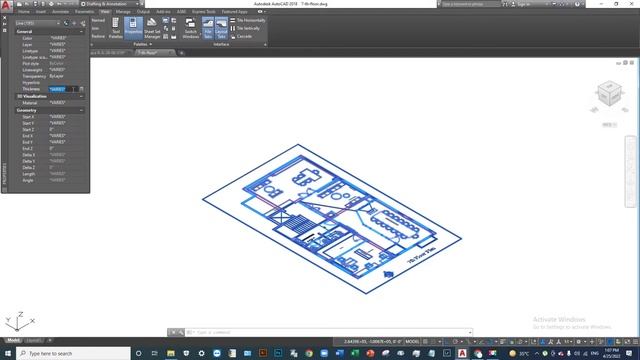Open the Home ribbon tab
Viewport: 640px width, 360px height.
point(24,12)
